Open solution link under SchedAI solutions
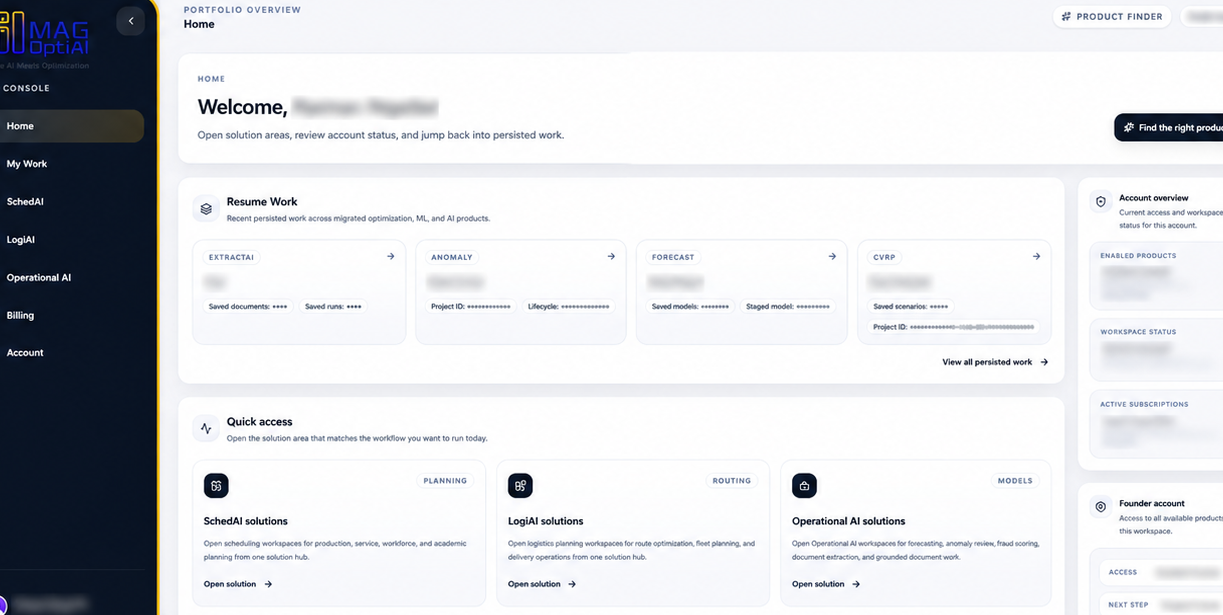 coord(238,584)
